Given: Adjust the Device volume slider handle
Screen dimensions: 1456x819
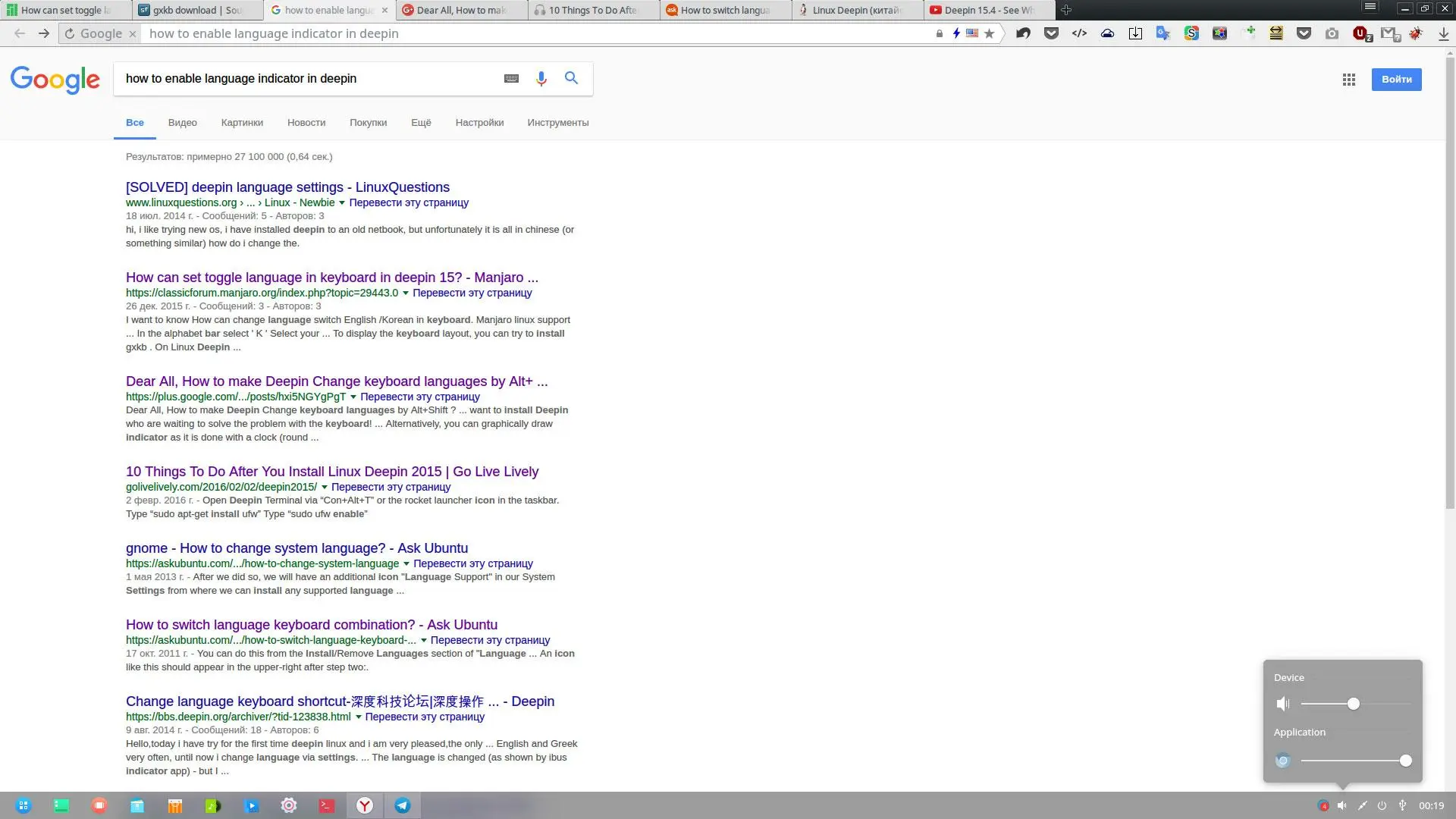Looking at the screenshot, I should pos(1353,704).
